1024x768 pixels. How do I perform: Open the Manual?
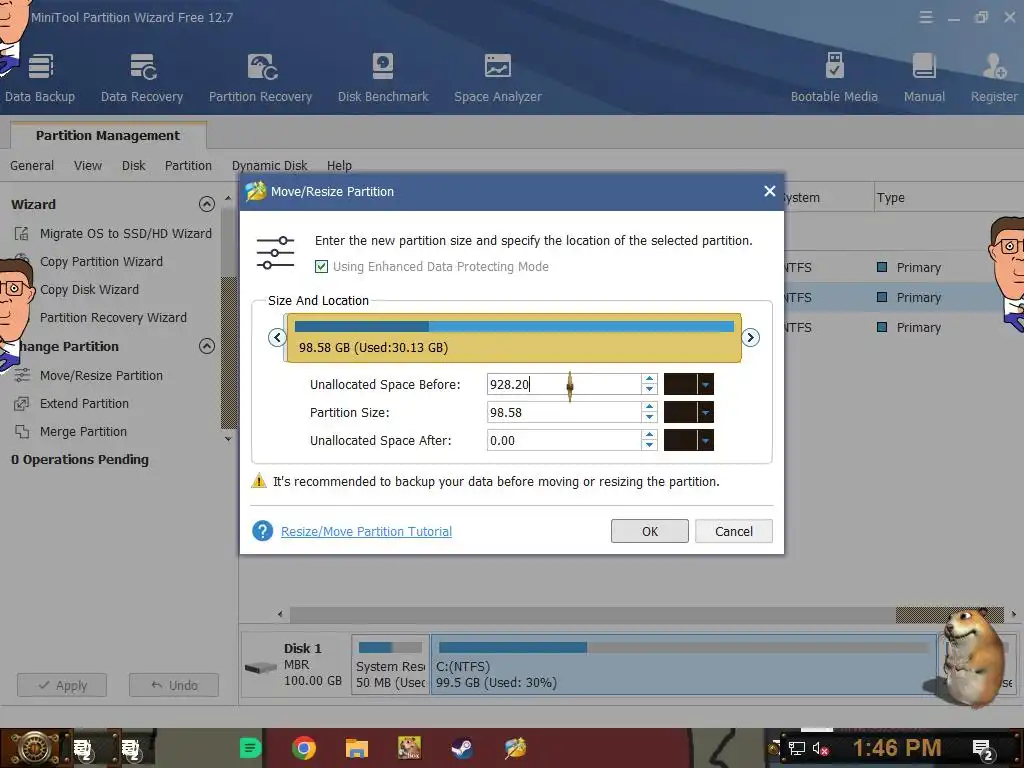pyautogui.click(x=924, y=78)
